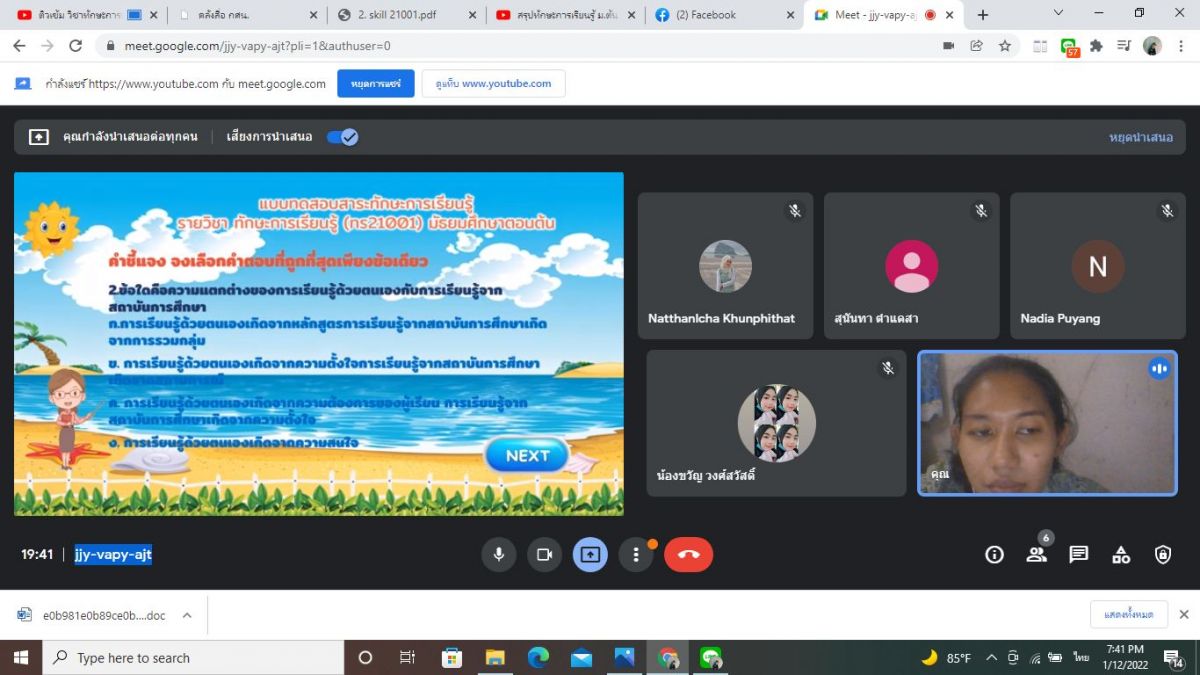Open host controls lock icon
This screenshot has height=675, width=1200.
tap(1162, 554)
